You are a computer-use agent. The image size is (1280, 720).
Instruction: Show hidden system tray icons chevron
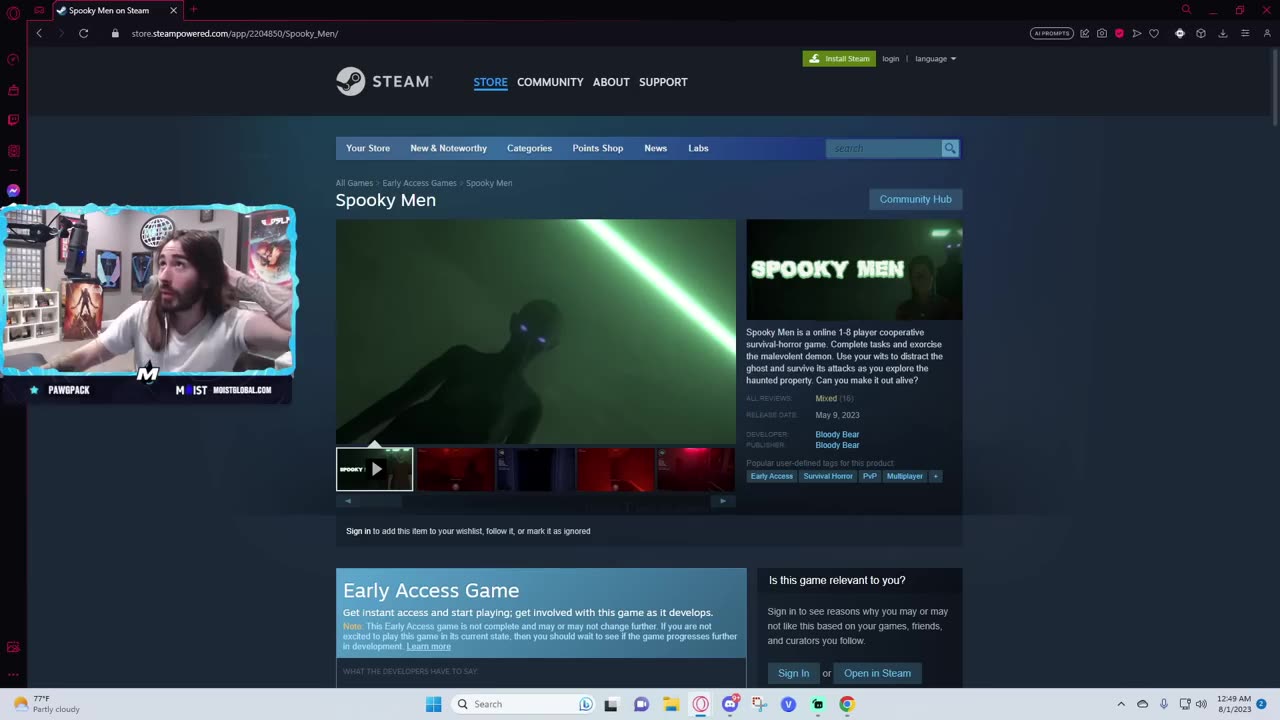pyautogui.click(x=1121, y=704)
